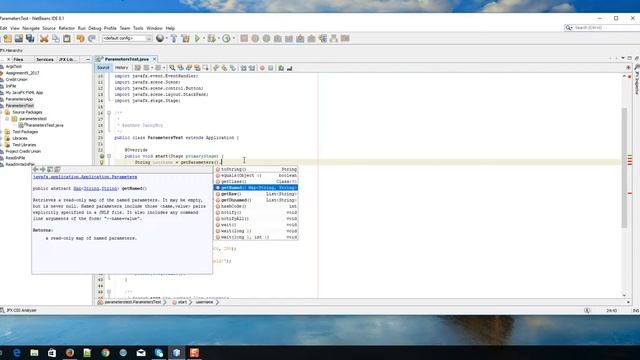Click the Save All toolbar icon
This screenshot has width=640, height=360.
click(30, 38)
